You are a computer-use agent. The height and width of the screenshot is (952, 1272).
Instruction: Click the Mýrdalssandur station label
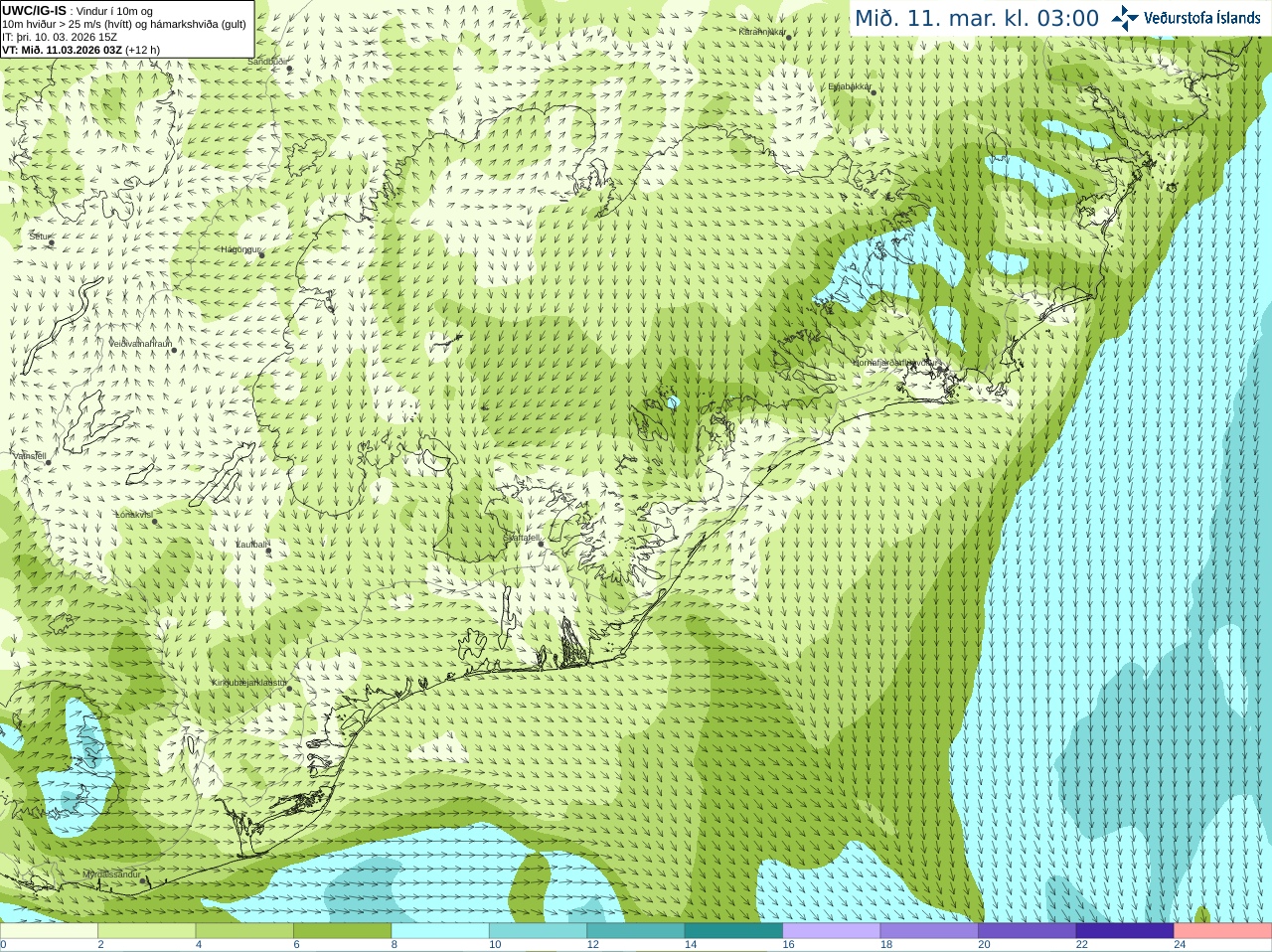pos(111,873)
